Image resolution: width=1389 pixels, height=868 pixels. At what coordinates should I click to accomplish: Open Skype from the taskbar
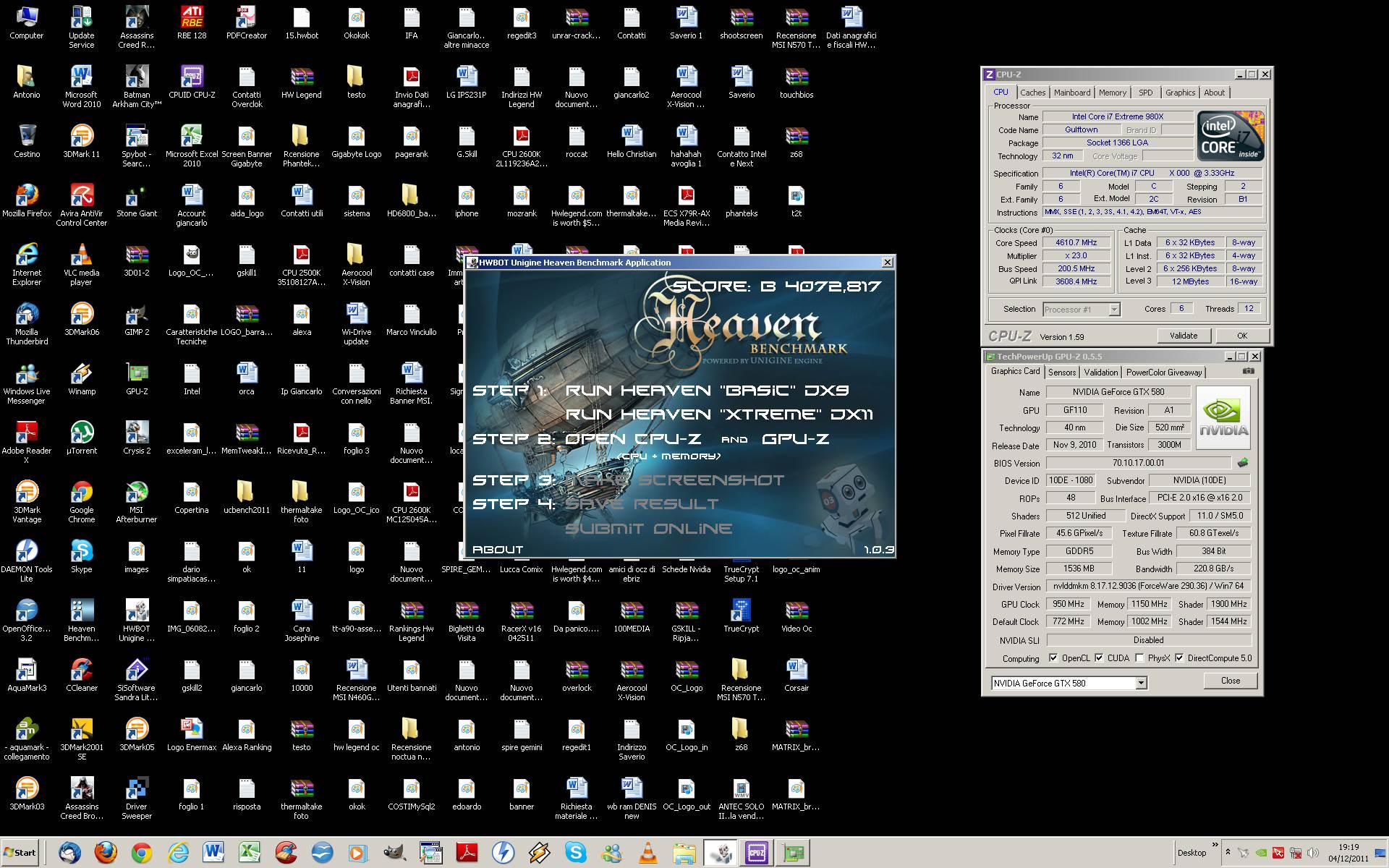[x=575, y=853]
